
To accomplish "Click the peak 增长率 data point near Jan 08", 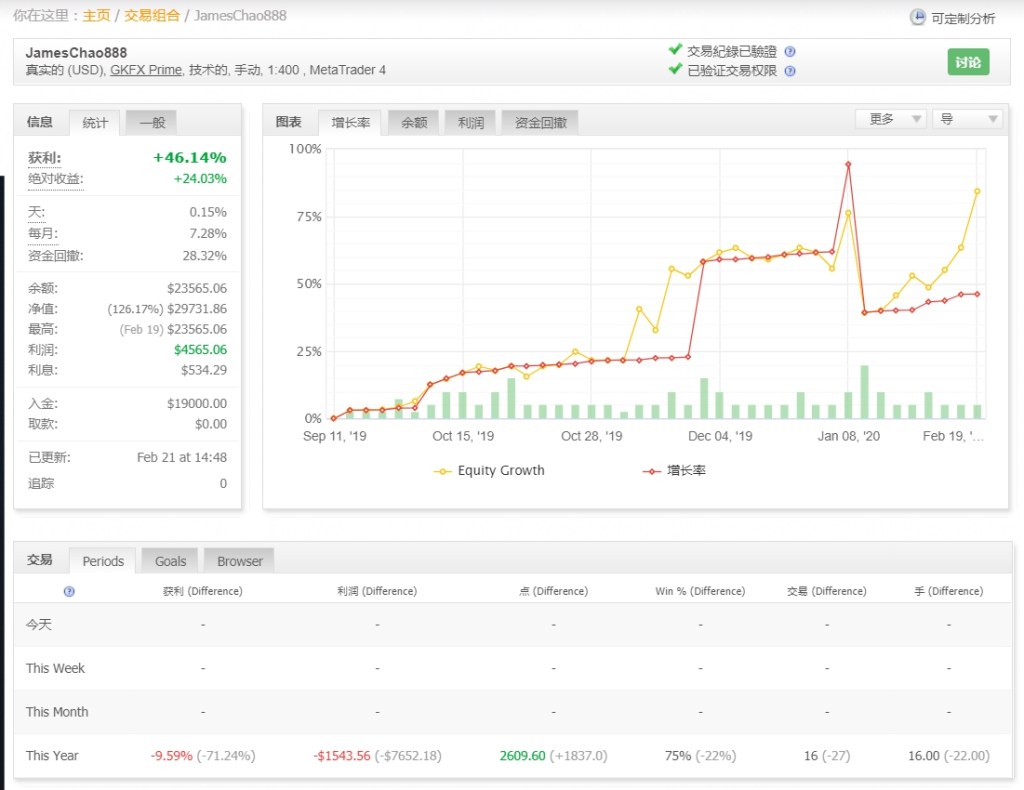I will pos(848,164).
